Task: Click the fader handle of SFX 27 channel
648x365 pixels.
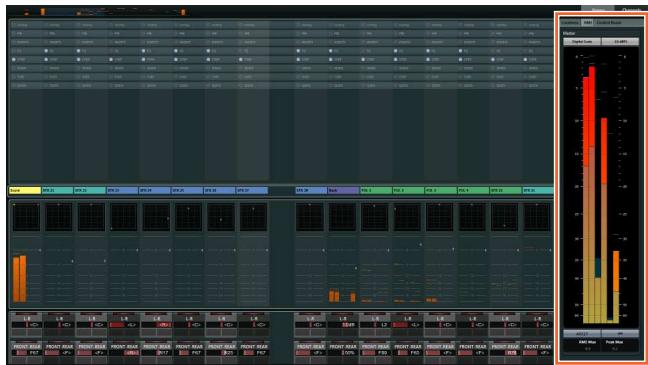Action: pyautogui.click(x=267, y=250)
